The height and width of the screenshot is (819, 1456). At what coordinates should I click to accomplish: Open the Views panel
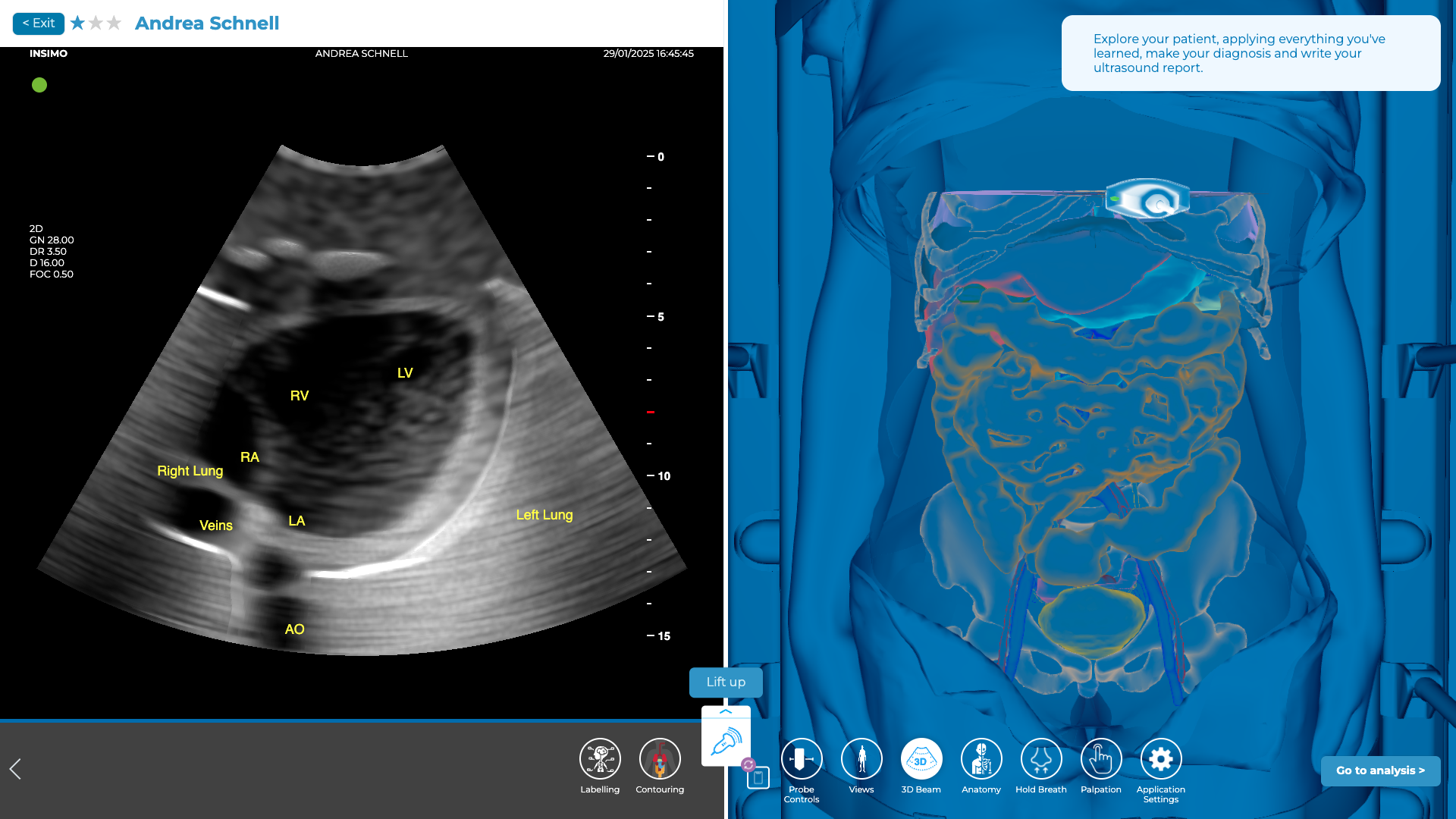click(x=861, y=759)
